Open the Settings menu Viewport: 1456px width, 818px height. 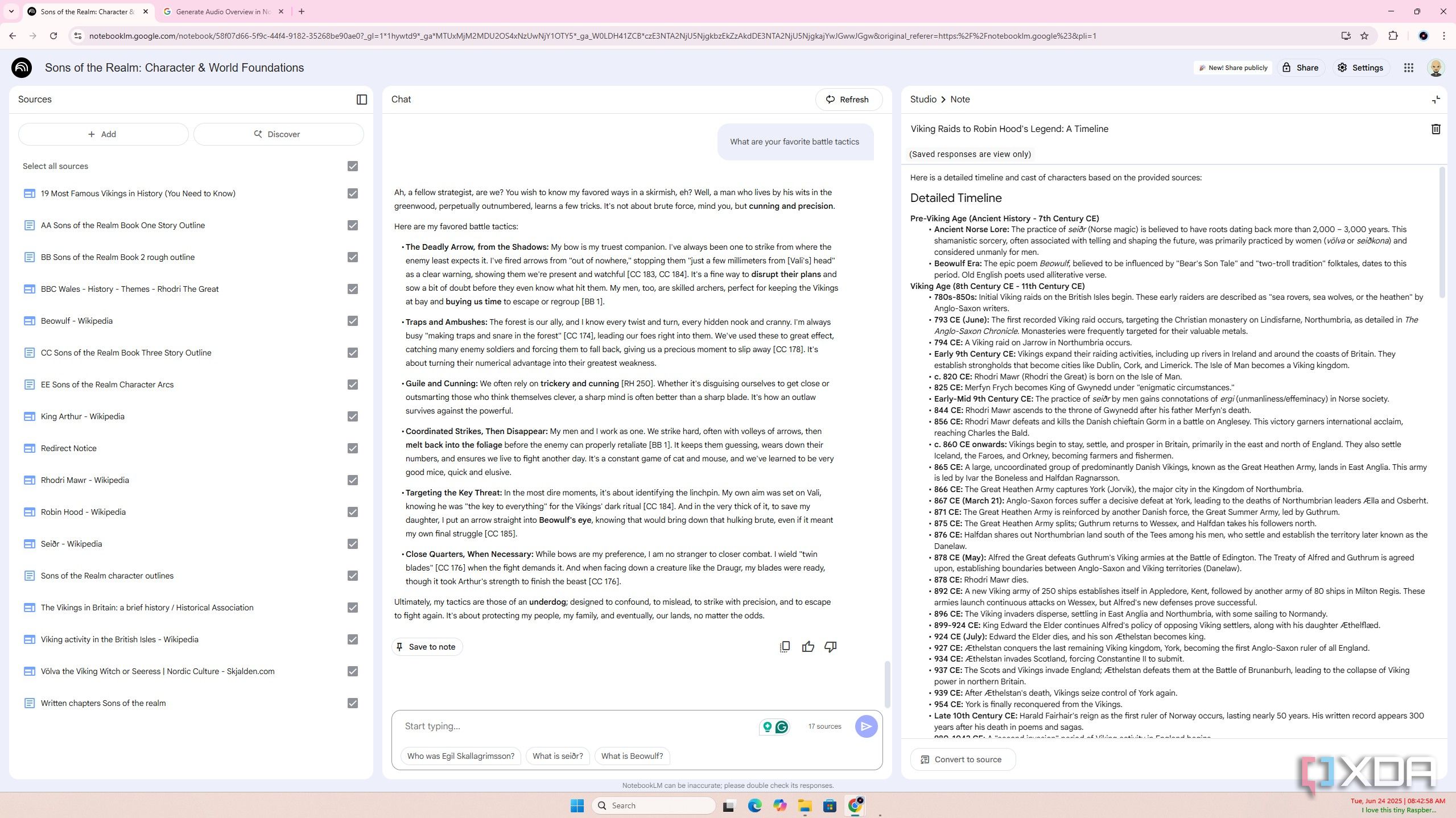(1360, 68)
